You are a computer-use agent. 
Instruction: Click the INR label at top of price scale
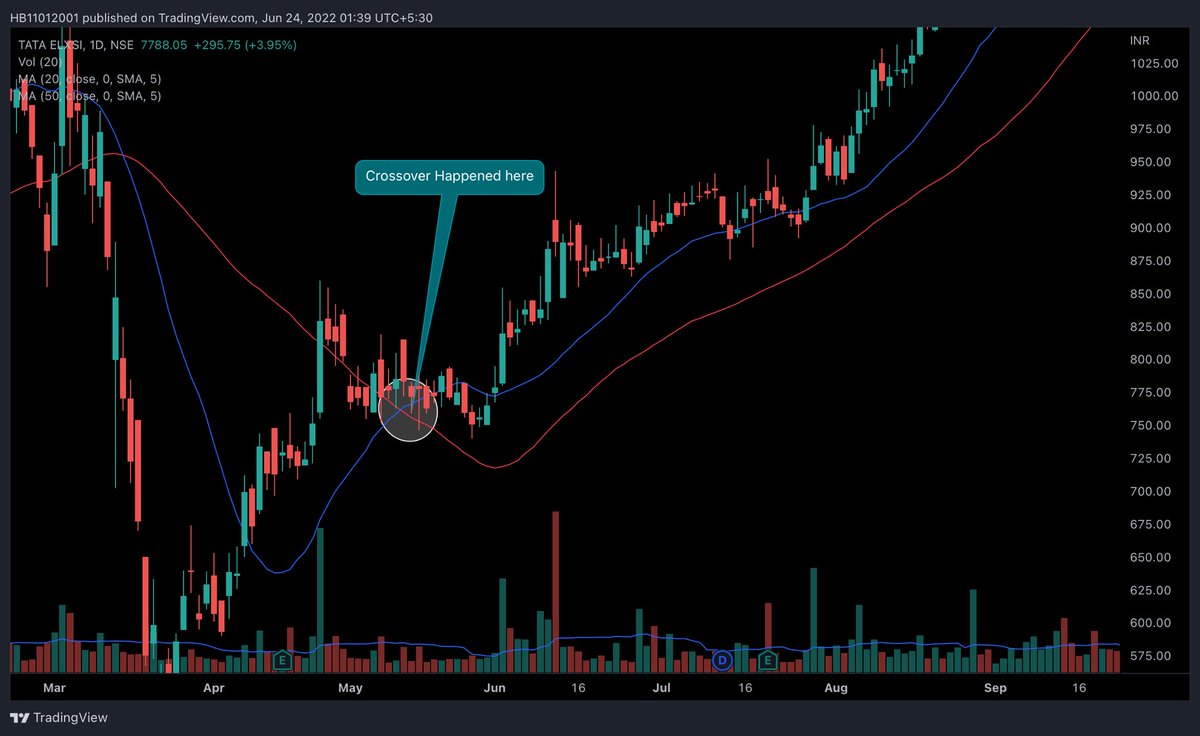(x=1141, y=40)
